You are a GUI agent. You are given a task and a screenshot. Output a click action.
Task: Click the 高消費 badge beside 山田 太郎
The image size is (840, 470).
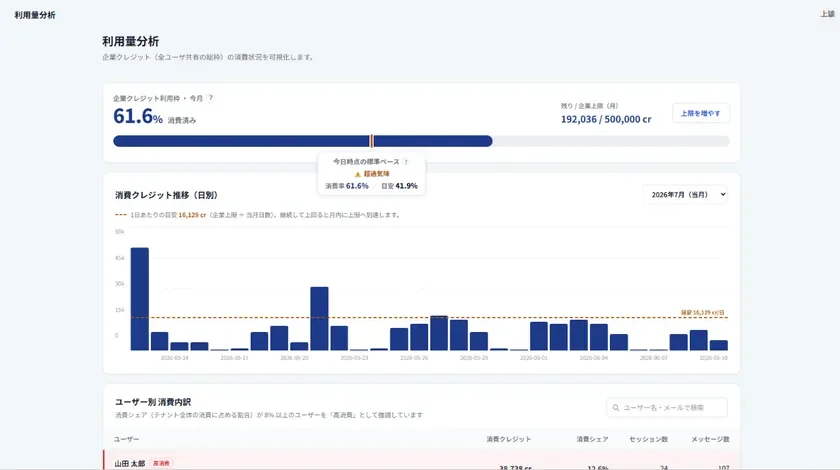[x=161, y=464]
